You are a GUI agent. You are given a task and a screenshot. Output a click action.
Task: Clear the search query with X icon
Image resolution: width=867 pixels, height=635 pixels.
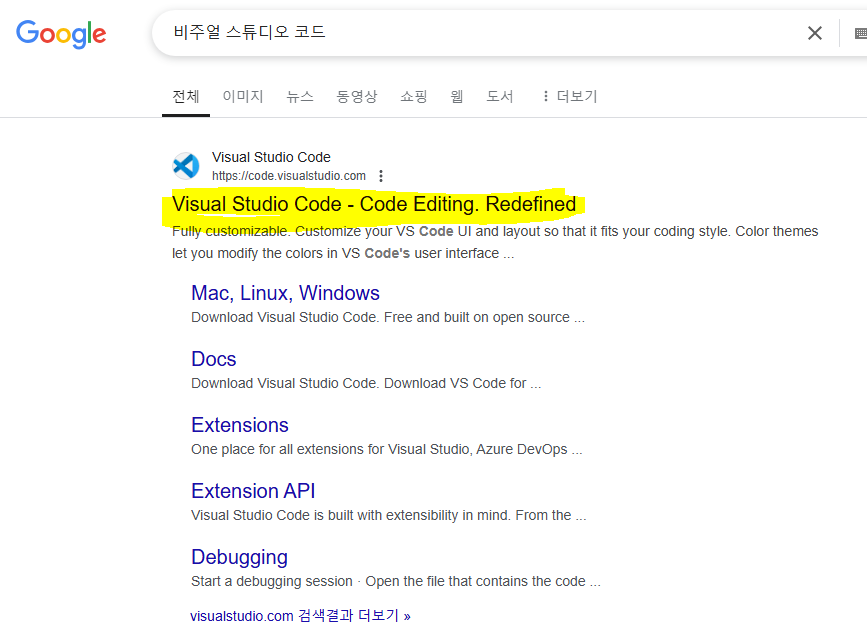[814, 33]
